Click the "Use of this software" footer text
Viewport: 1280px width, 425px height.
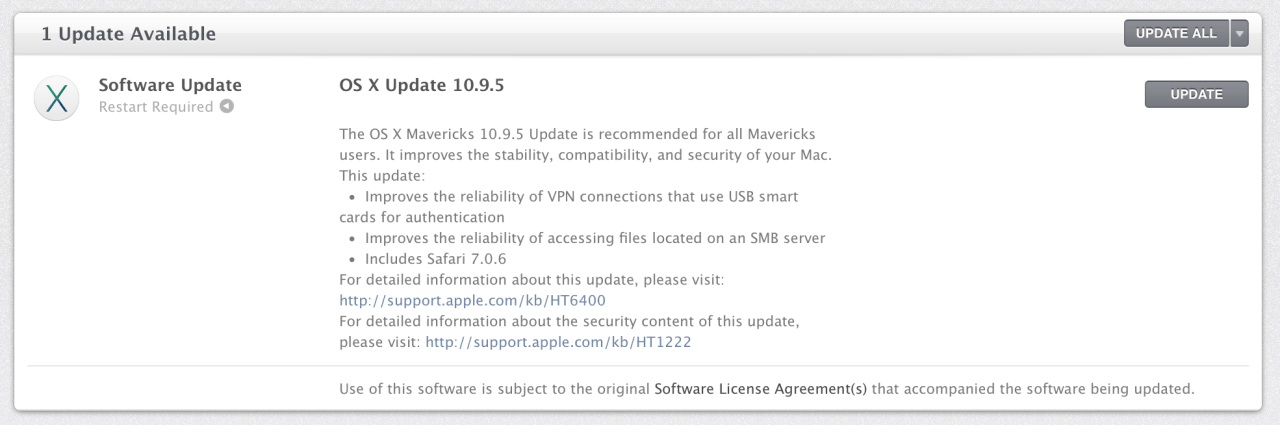coord(494,388)
